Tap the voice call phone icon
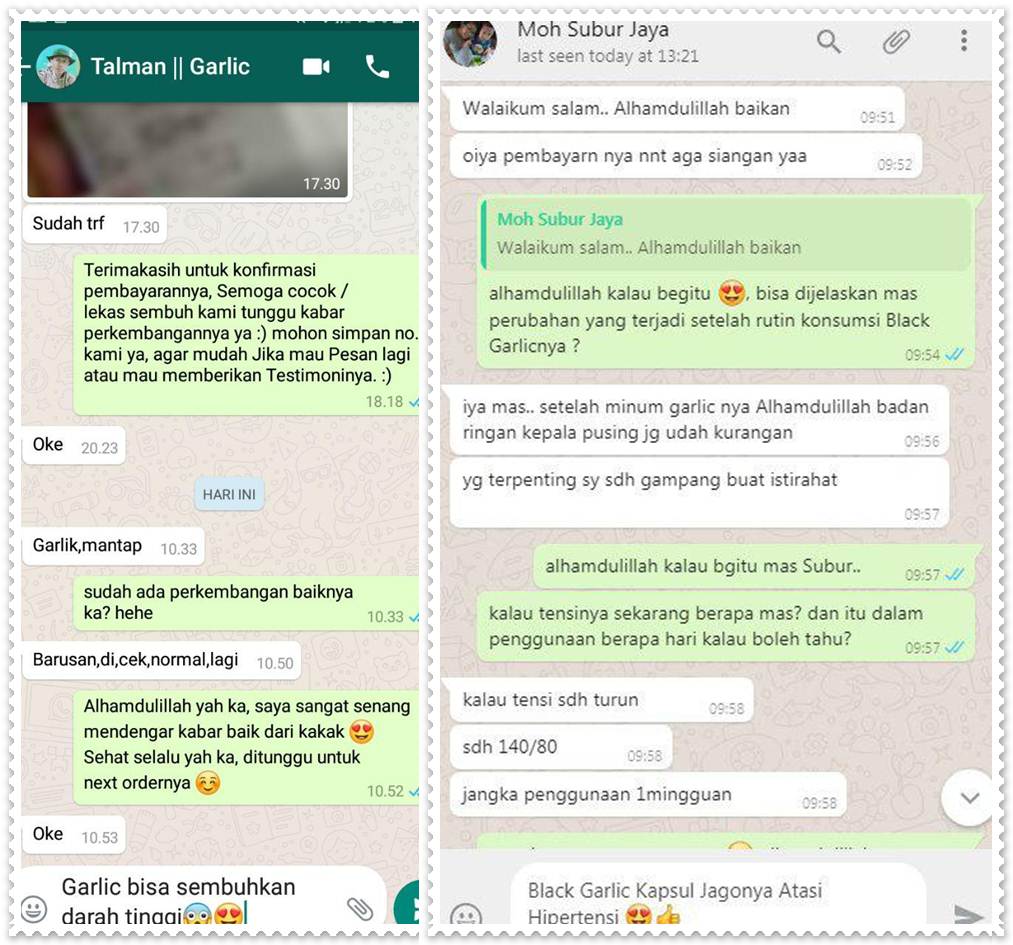The image size is (1013, 945). point(377,67)
